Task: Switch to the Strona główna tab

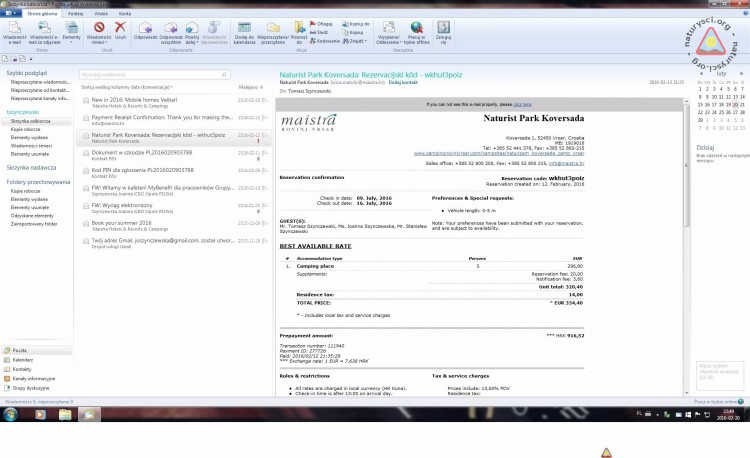Action: (42, 14)
